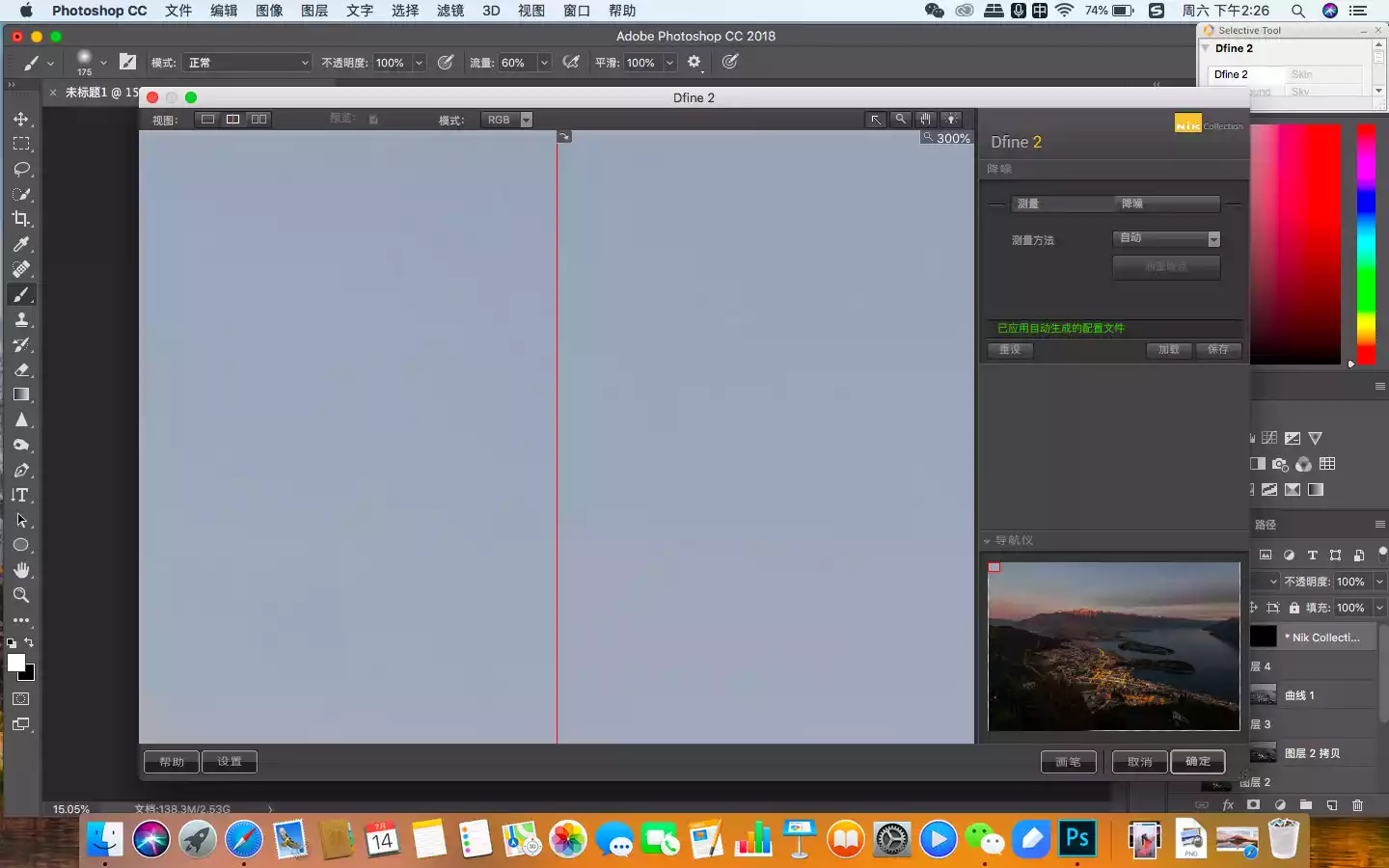Click the navigator landscape thumbnail
This screenshot has height=868, width=1389.
1114,646
